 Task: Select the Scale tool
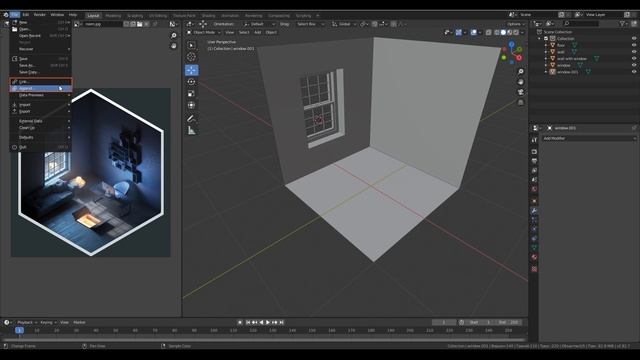[191, 93]
